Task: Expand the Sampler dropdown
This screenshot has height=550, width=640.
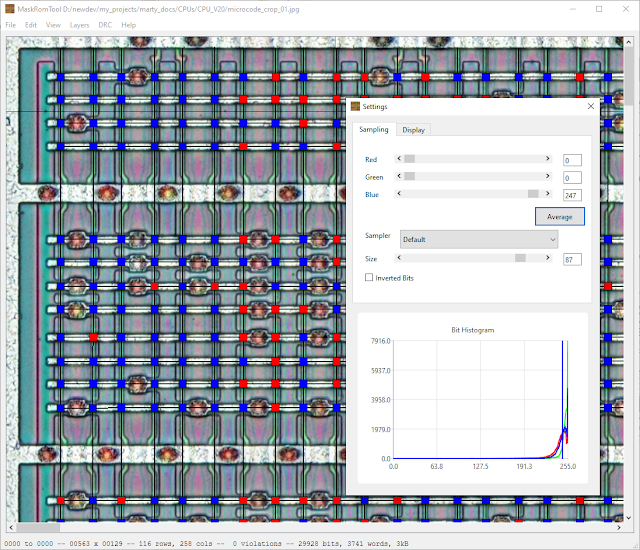Action: click(479, 240)
